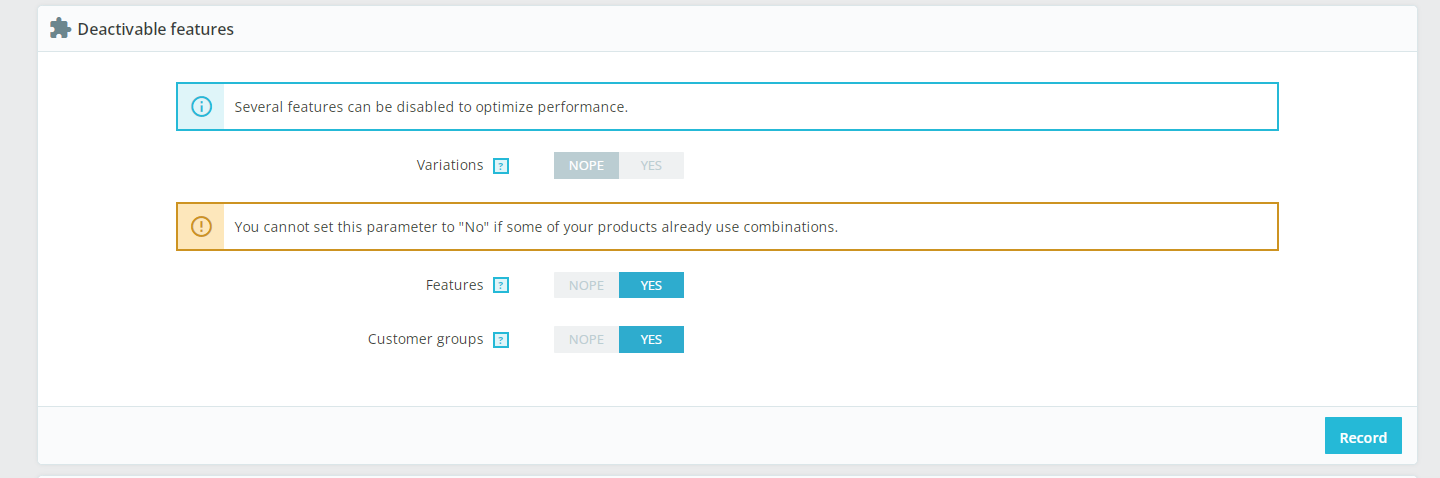Open the help tooltip icon next to Features
Screen dimensions: 1440x478
point(502,286)
